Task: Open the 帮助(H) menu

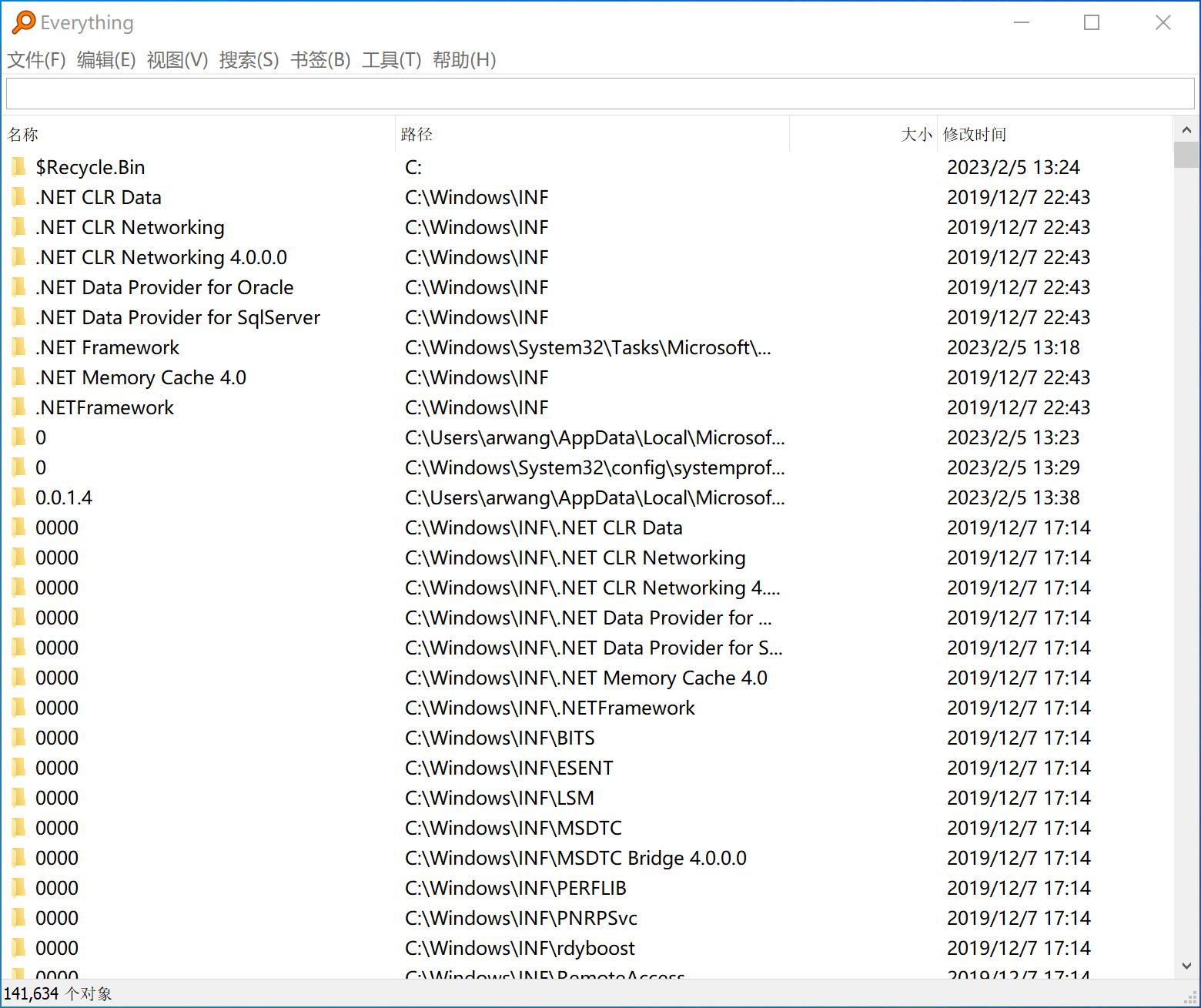Action: 464,60
